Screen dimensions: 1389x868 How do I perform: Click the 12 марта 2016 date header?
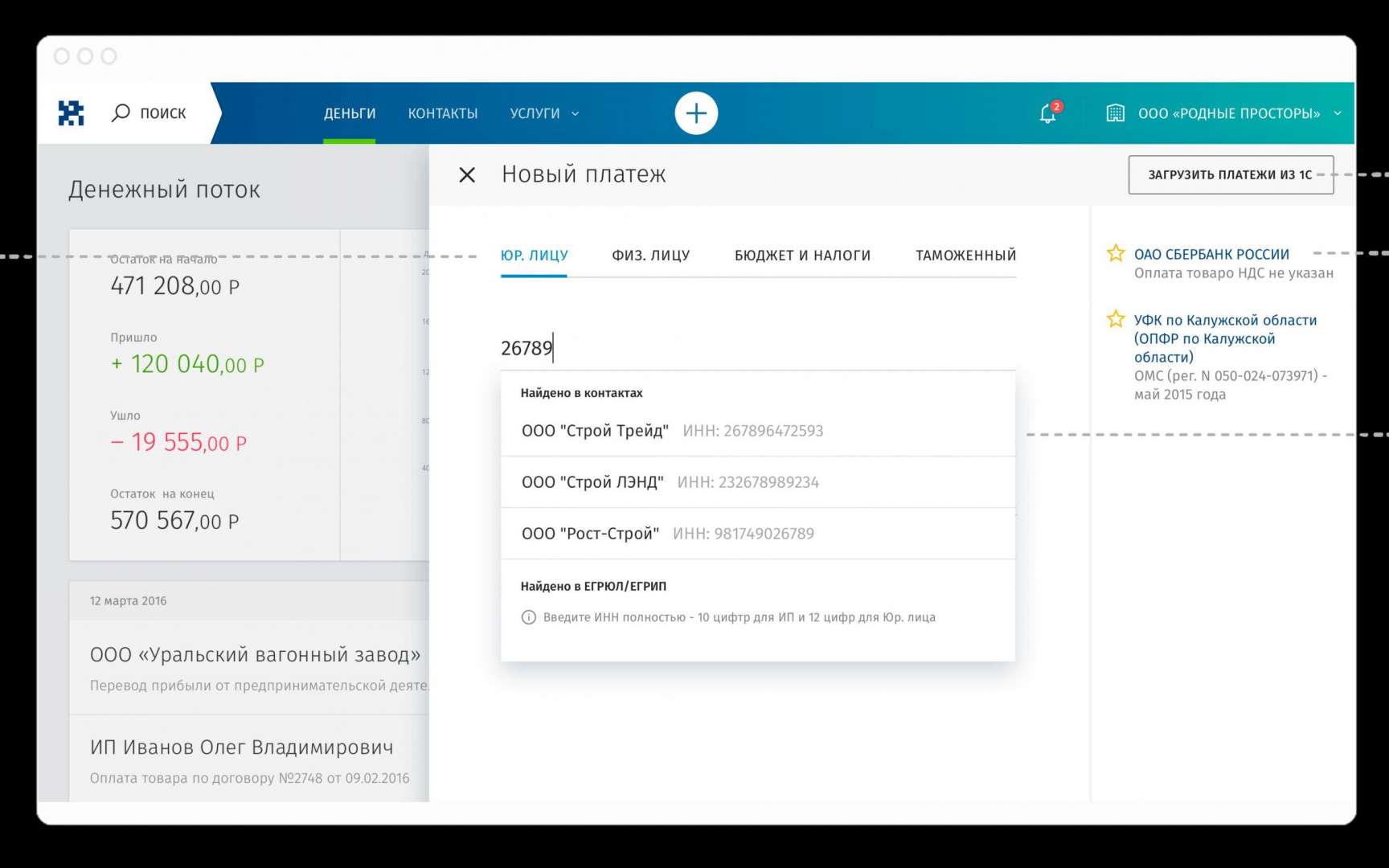click(x=128, y=601)
